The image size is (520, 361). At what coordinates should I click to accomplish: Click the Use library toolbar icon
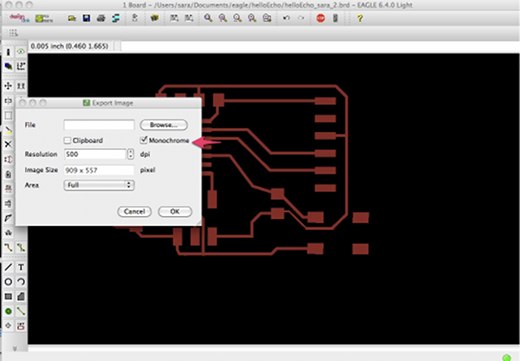(x=154, y=18)
